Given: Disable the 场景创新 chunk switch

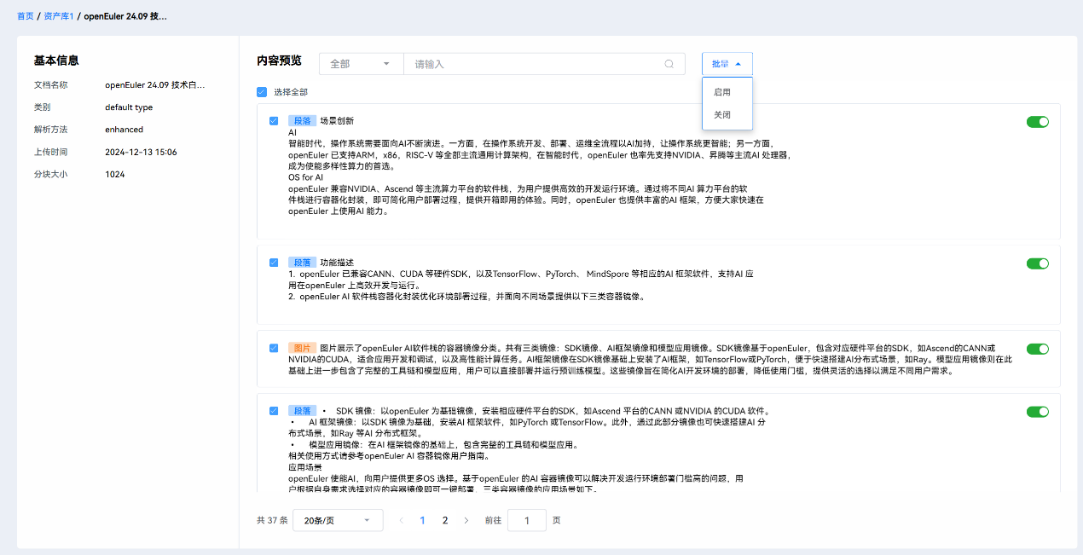Looking at the screenshot, I should [1037, 121].
